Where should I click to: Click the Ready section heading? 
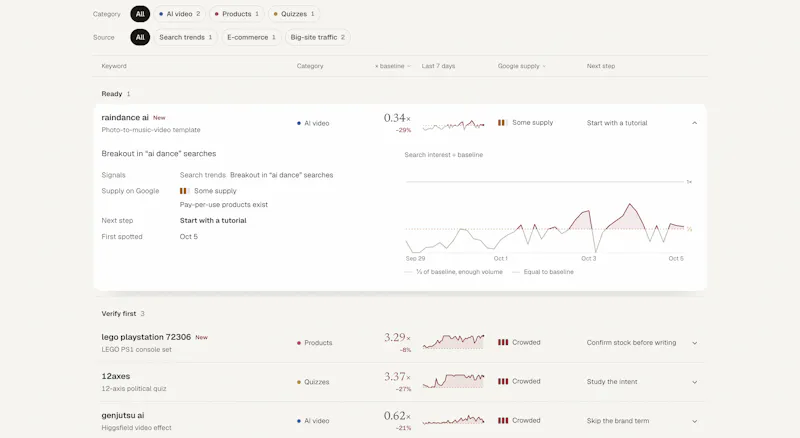click(112, 94)
